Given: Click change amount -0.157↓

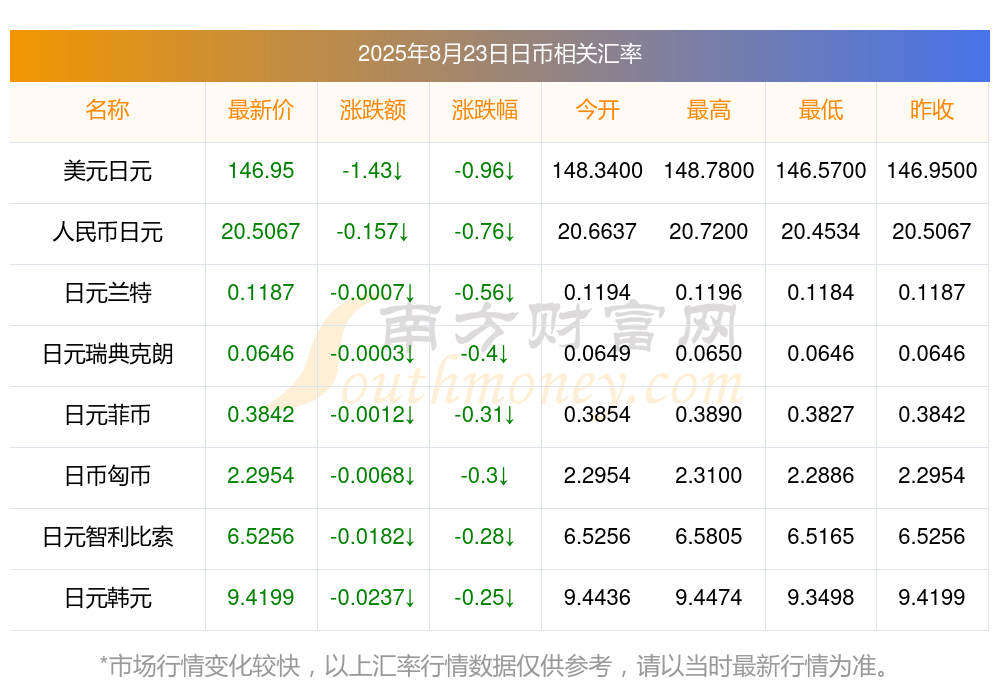Looking at the screenshot, I should (x=372, y=231).
